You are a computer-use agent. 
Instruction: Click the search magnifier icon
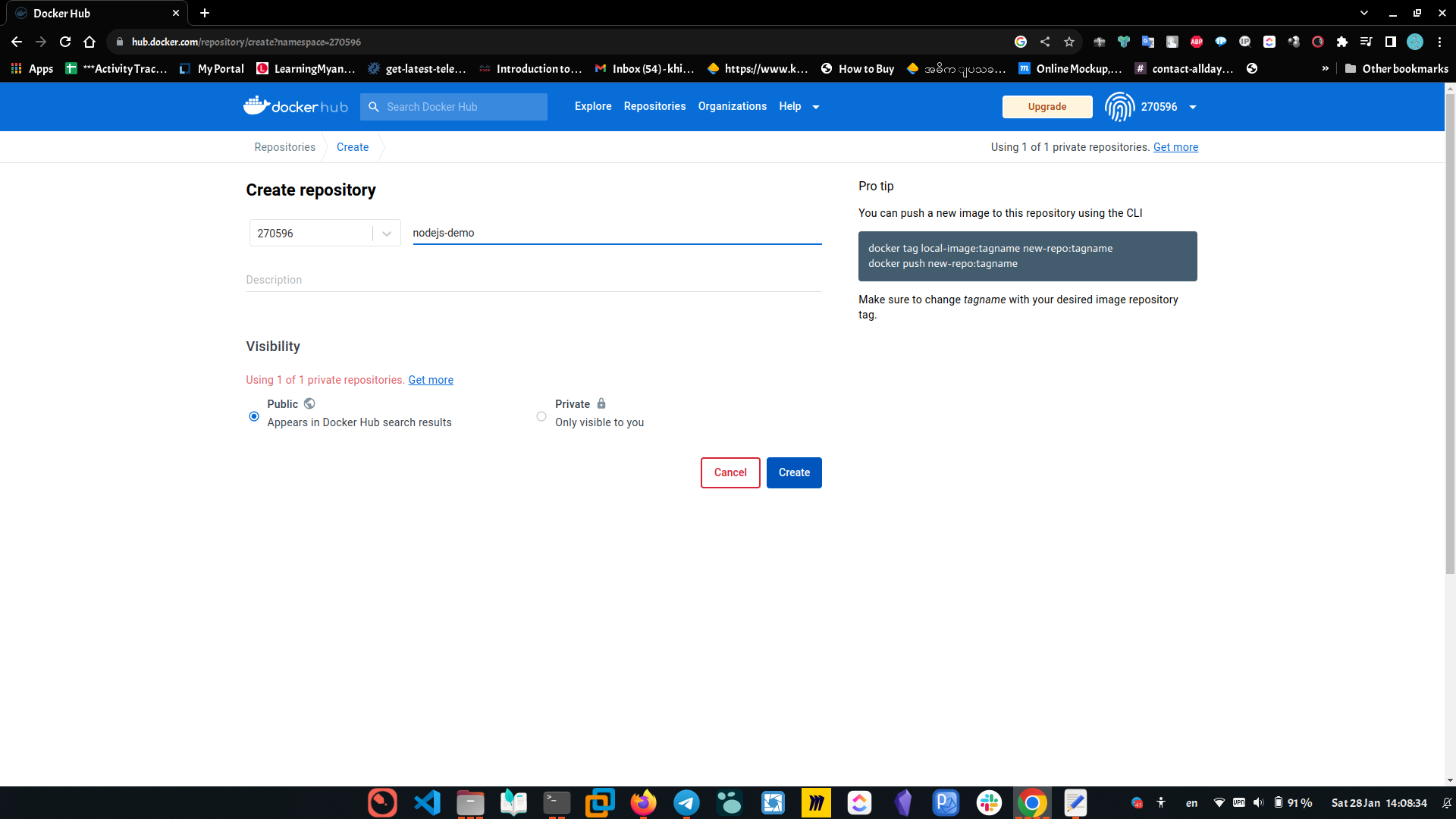pyautogui.click(x=373, y=107)
